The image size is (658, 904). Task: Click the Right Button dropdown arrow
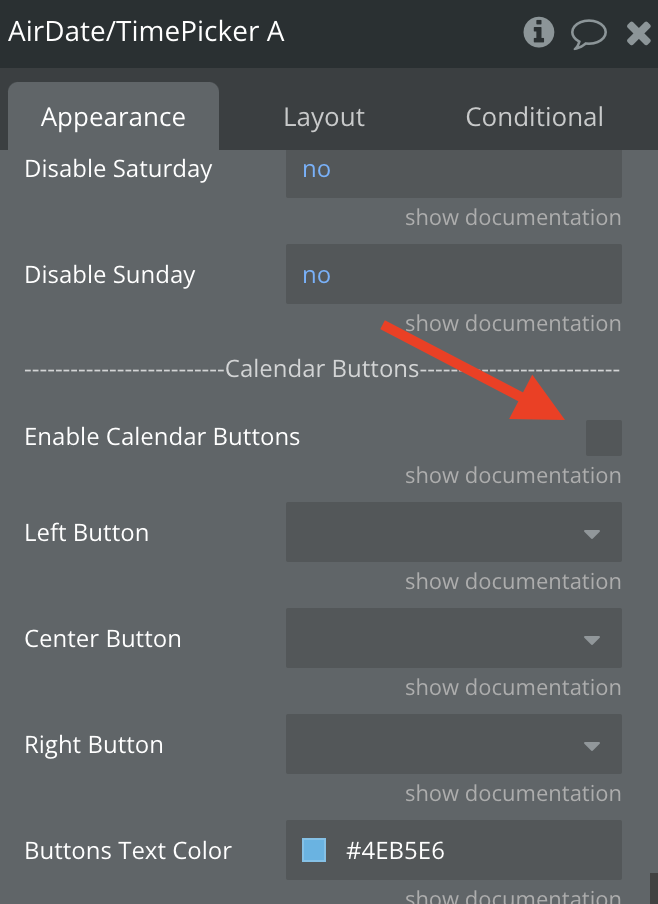click(592, 746)
